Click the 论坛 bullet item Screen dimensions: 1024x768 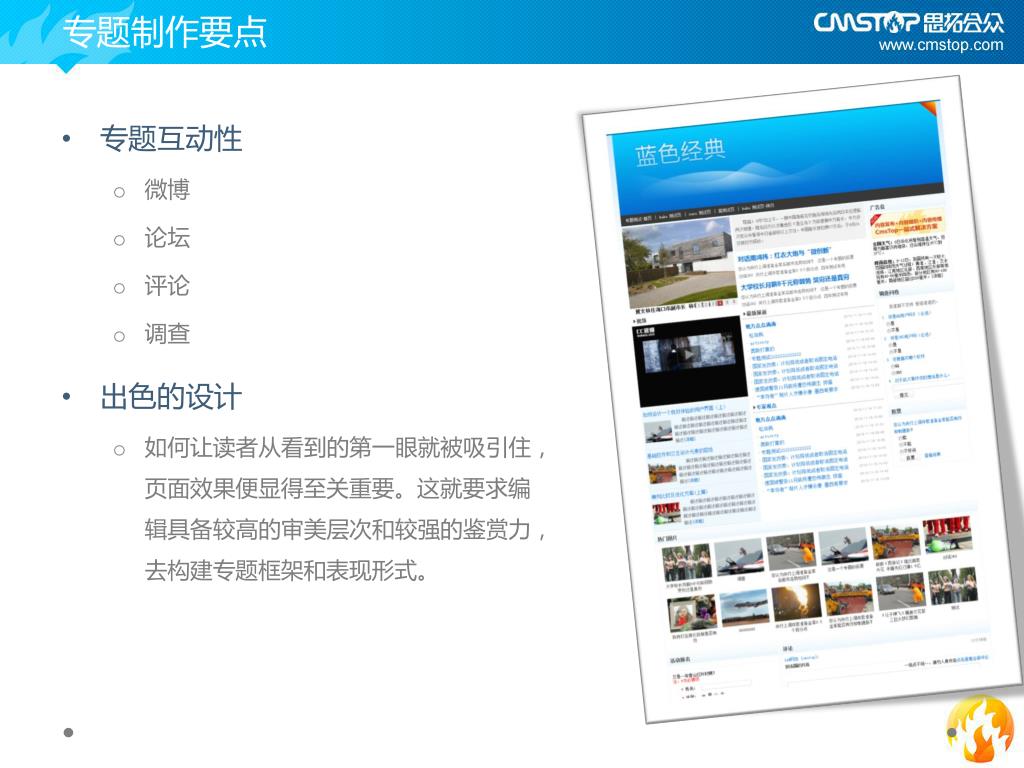pyautogui.click(x=167, y=238)
